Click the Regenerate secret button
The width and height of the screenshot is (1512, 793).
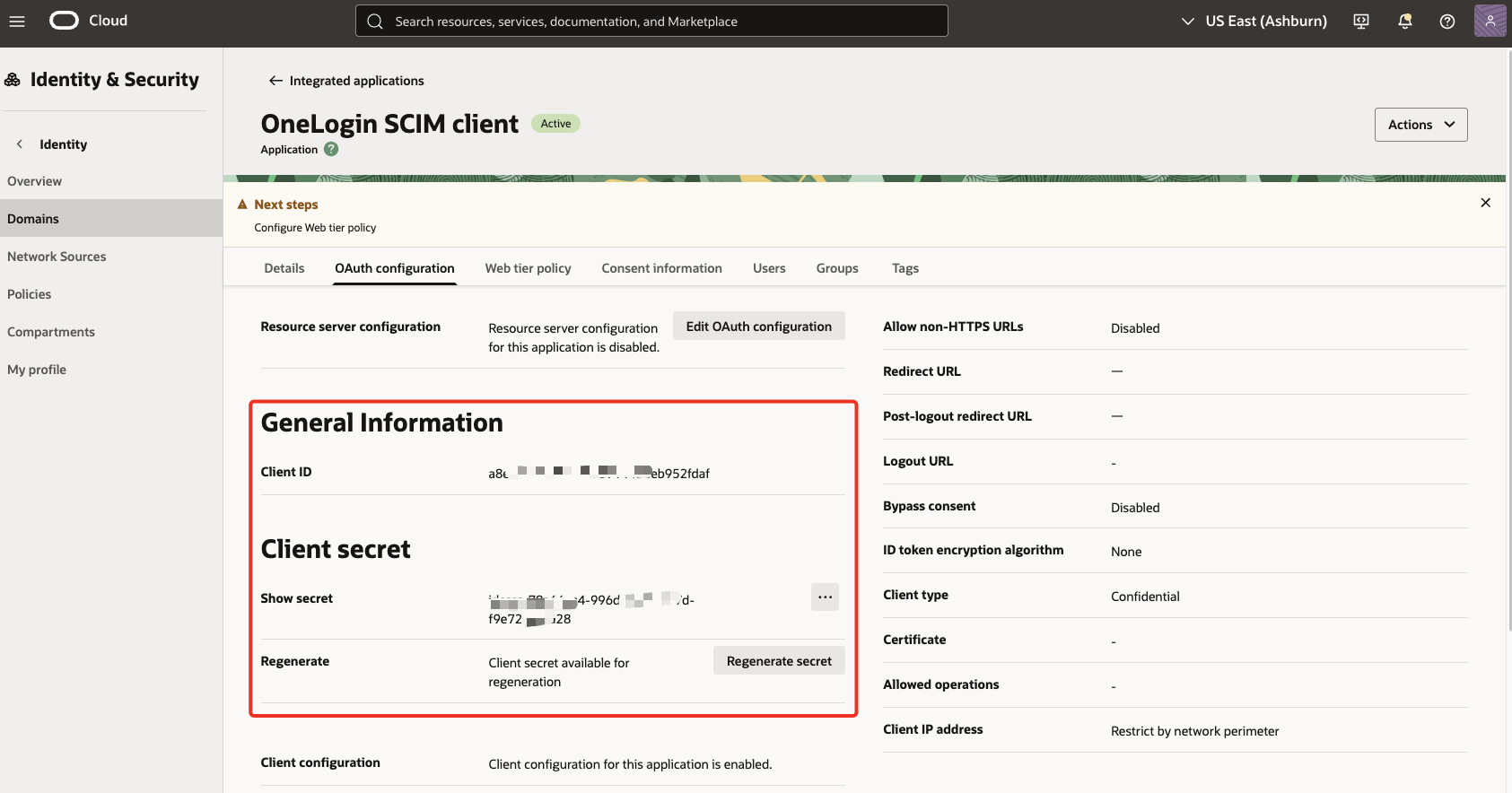pyautogui.click(x=779, y=661)
